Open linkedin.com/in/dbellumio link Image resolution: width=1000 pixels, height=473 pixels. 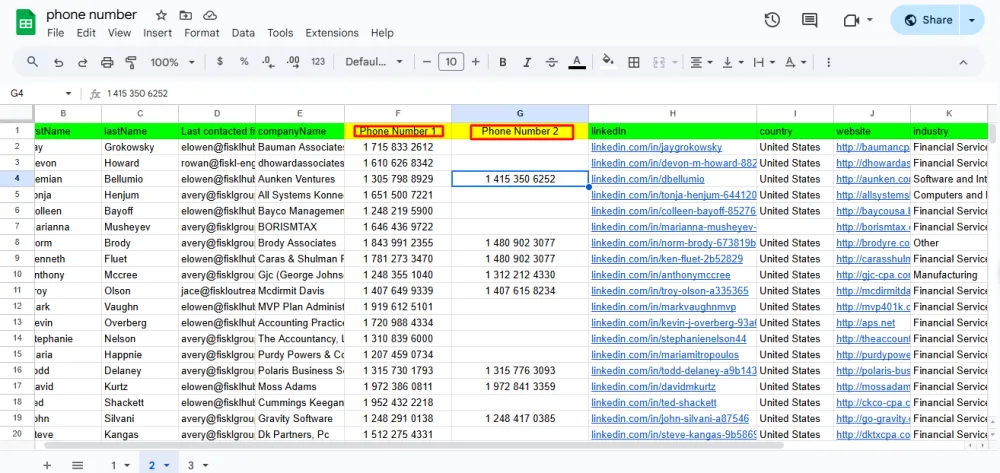[647, 179]
